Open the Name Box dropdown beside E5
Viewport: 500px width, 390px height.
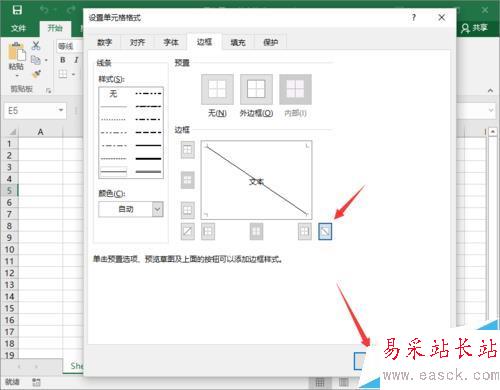[61, 110]
